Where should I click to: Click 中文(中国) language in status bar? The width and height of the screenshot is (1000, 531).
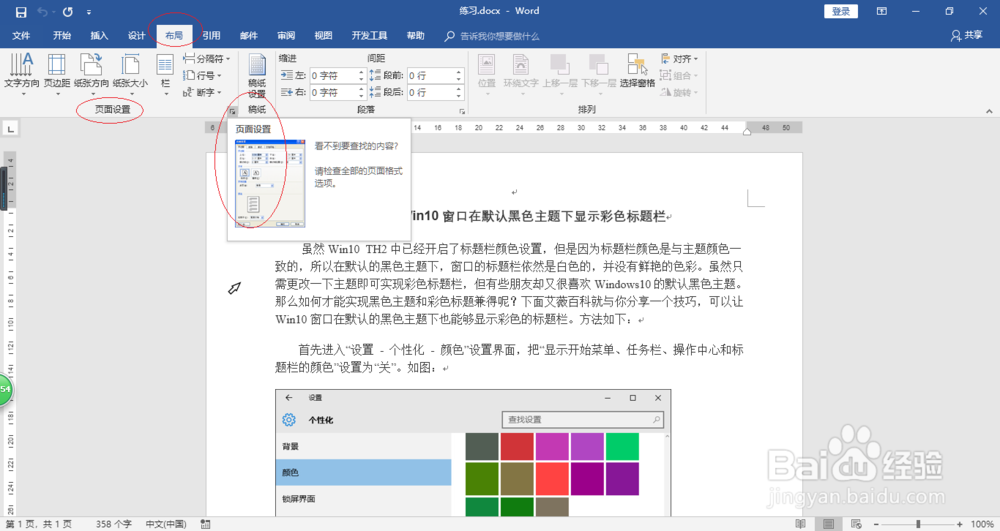(166, 524)
